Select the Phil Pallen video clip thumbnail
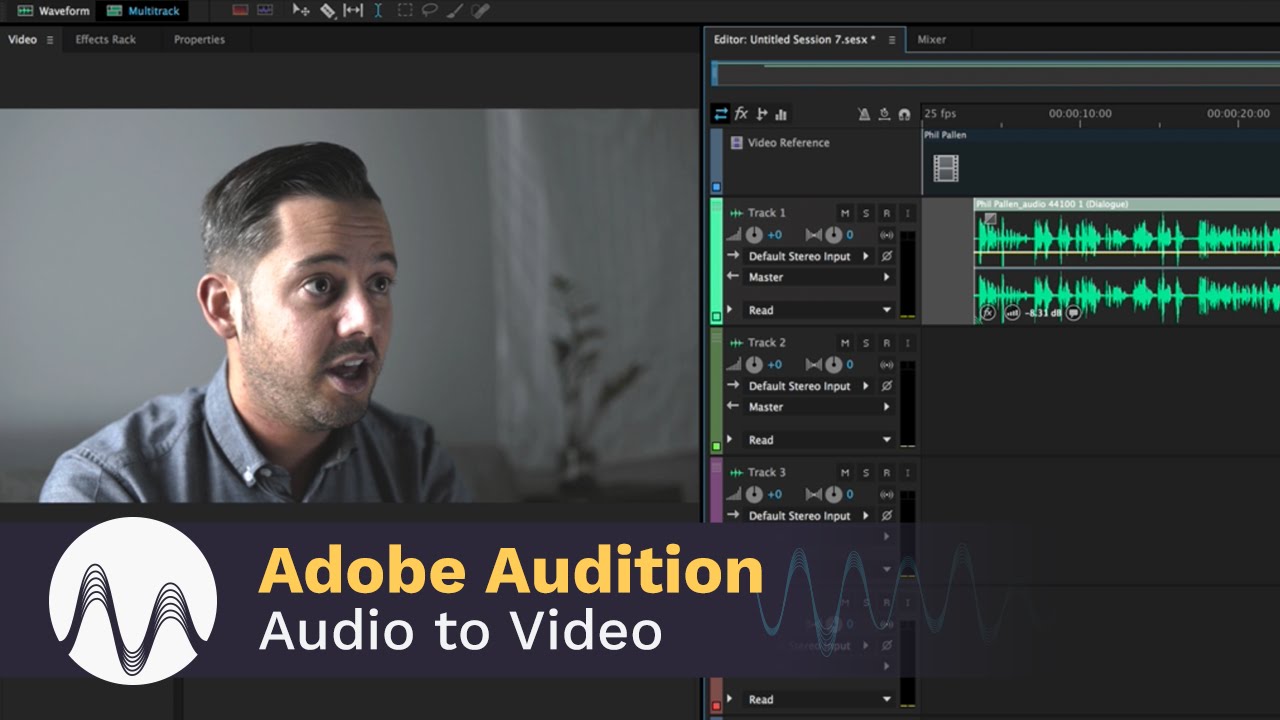The height and width of the screenshot is (720, 1280). pos(946,168)
